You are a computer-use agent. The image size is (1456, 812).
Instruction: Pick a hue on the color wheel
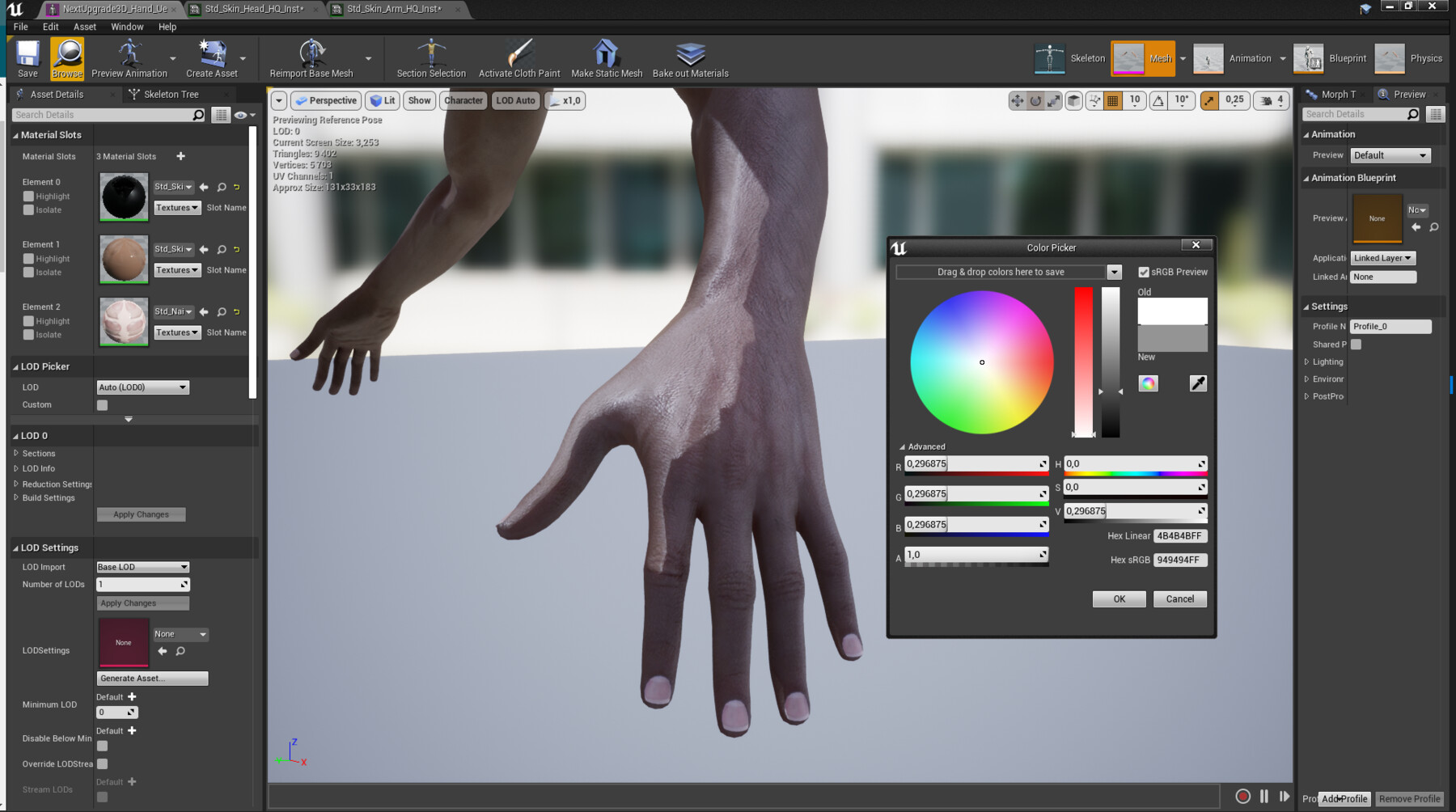tap(981, 362)
